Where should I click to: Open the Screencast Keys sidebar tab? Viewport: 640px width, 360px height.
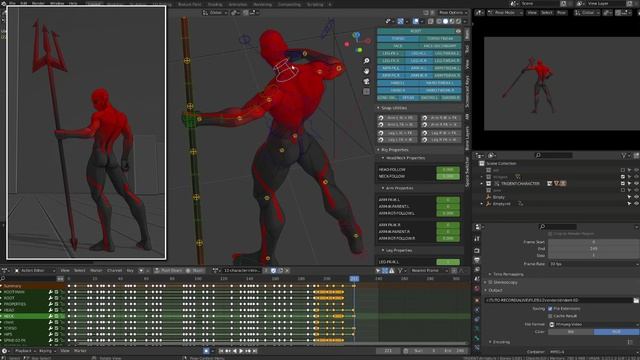[x=467, y=92]
